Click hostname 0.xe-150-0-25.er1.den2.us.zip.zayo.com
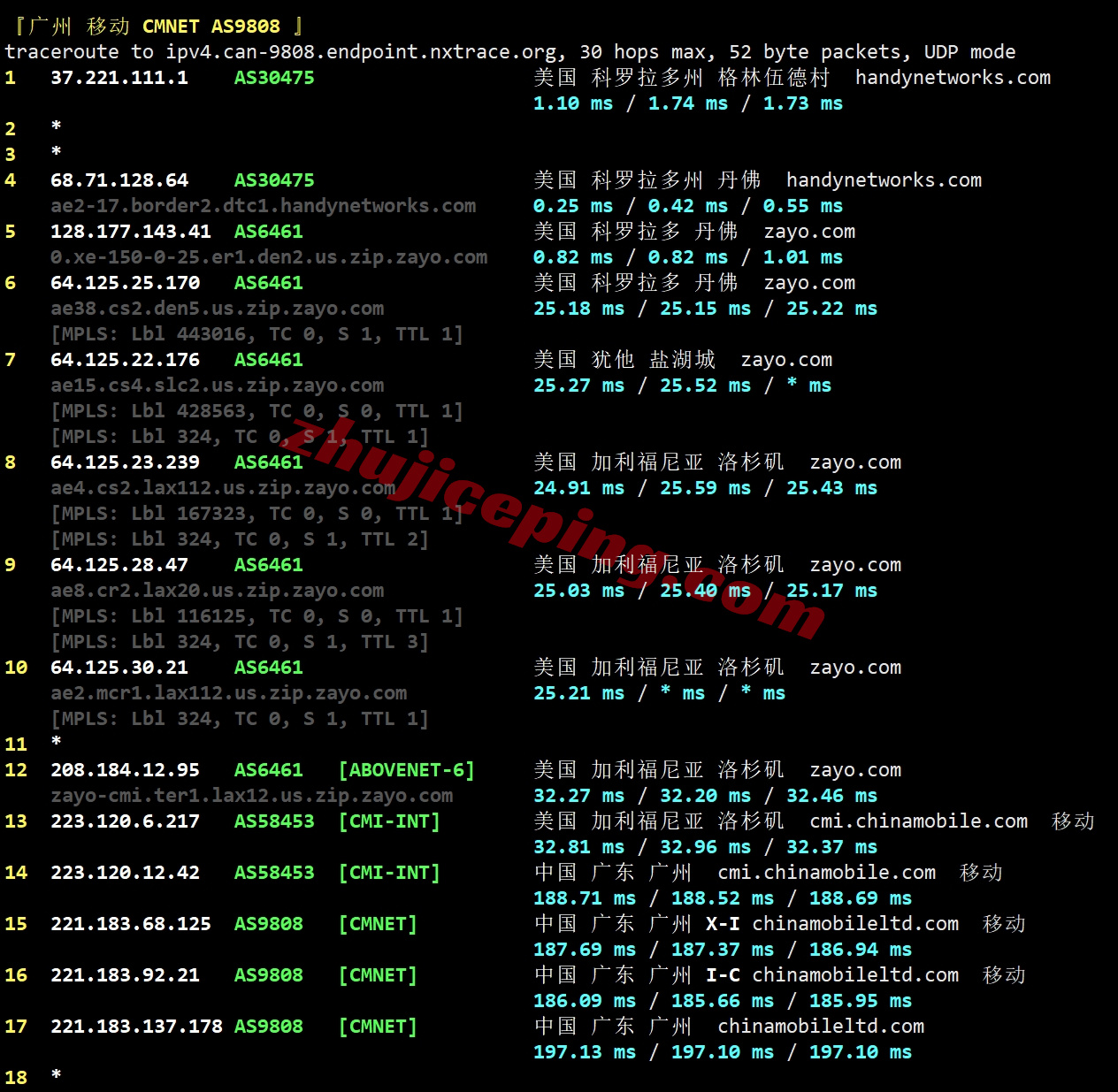This screenshot has width=1118, height=1092. 269,257
